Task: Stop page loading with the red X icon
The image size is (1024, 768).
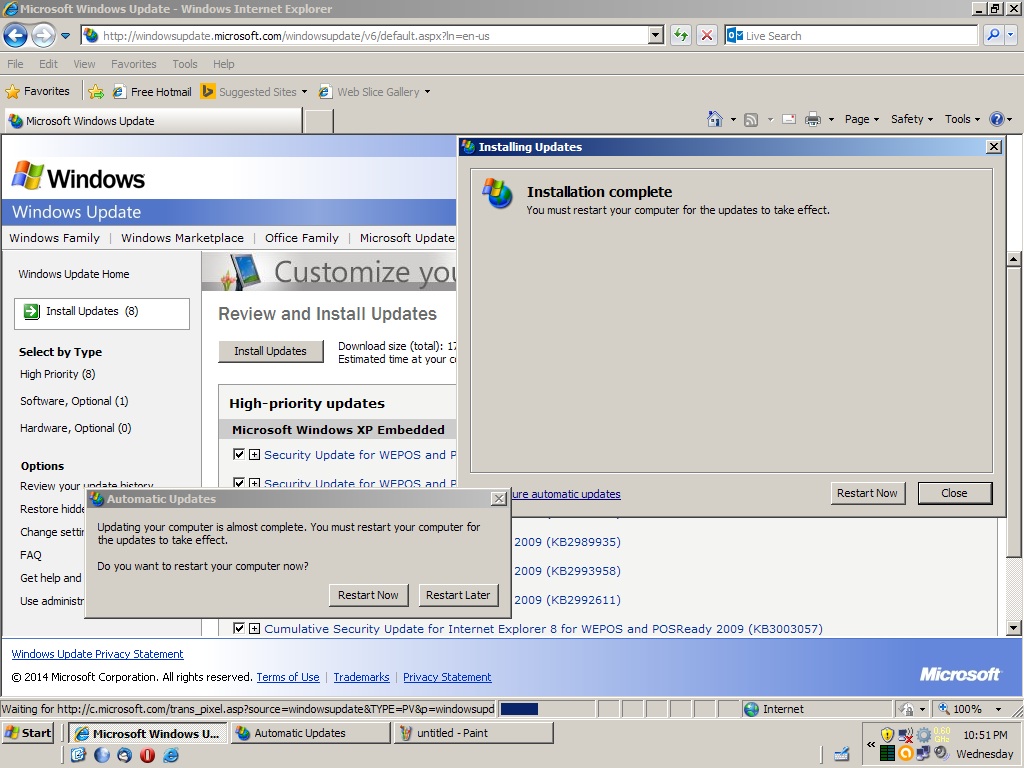Action: (x=707, y=35)
